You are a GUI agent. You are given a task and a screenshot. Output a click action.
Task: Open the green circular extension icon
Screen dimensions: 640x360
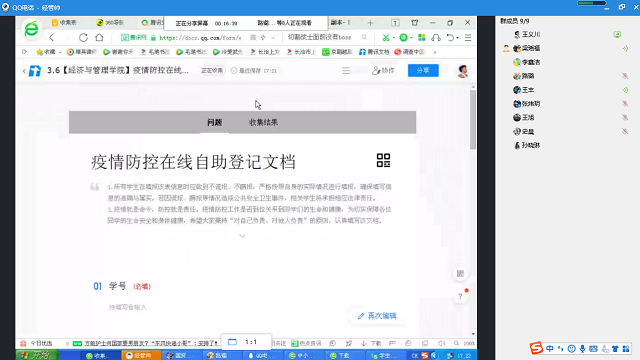(403, 38)
